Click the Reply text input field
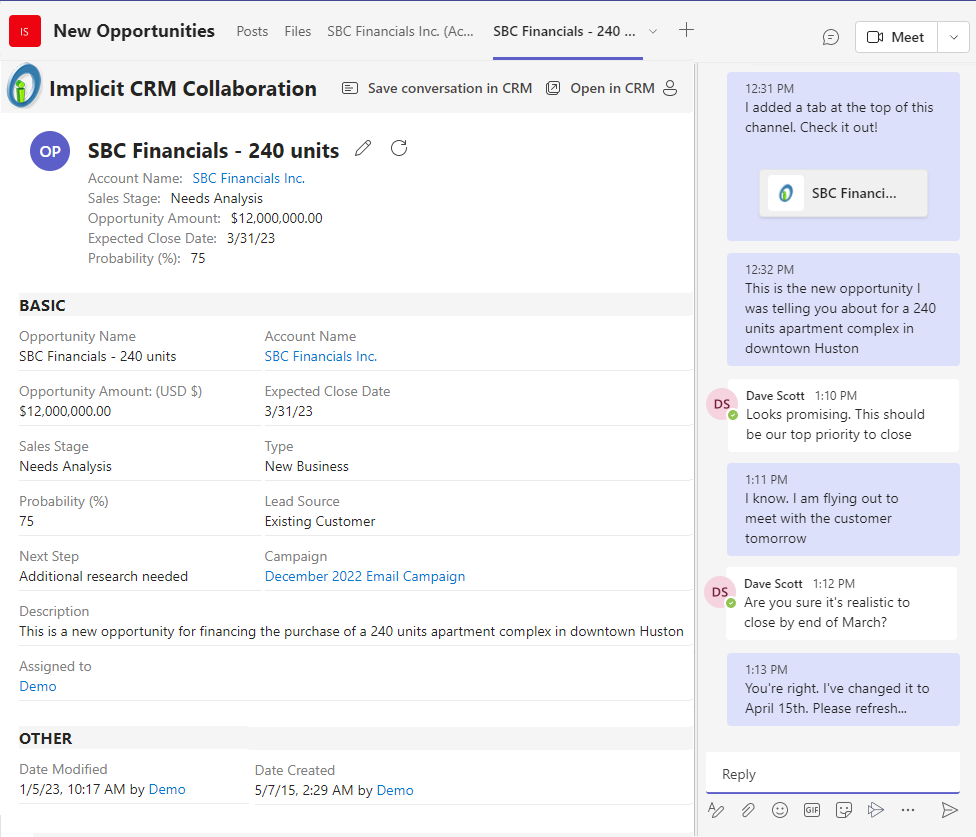 click(x=832, y=774)
